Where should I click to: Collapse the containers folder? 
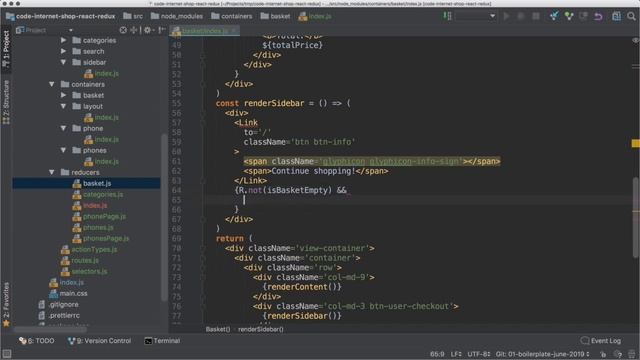pyautogui.click(x=51, y=84)
